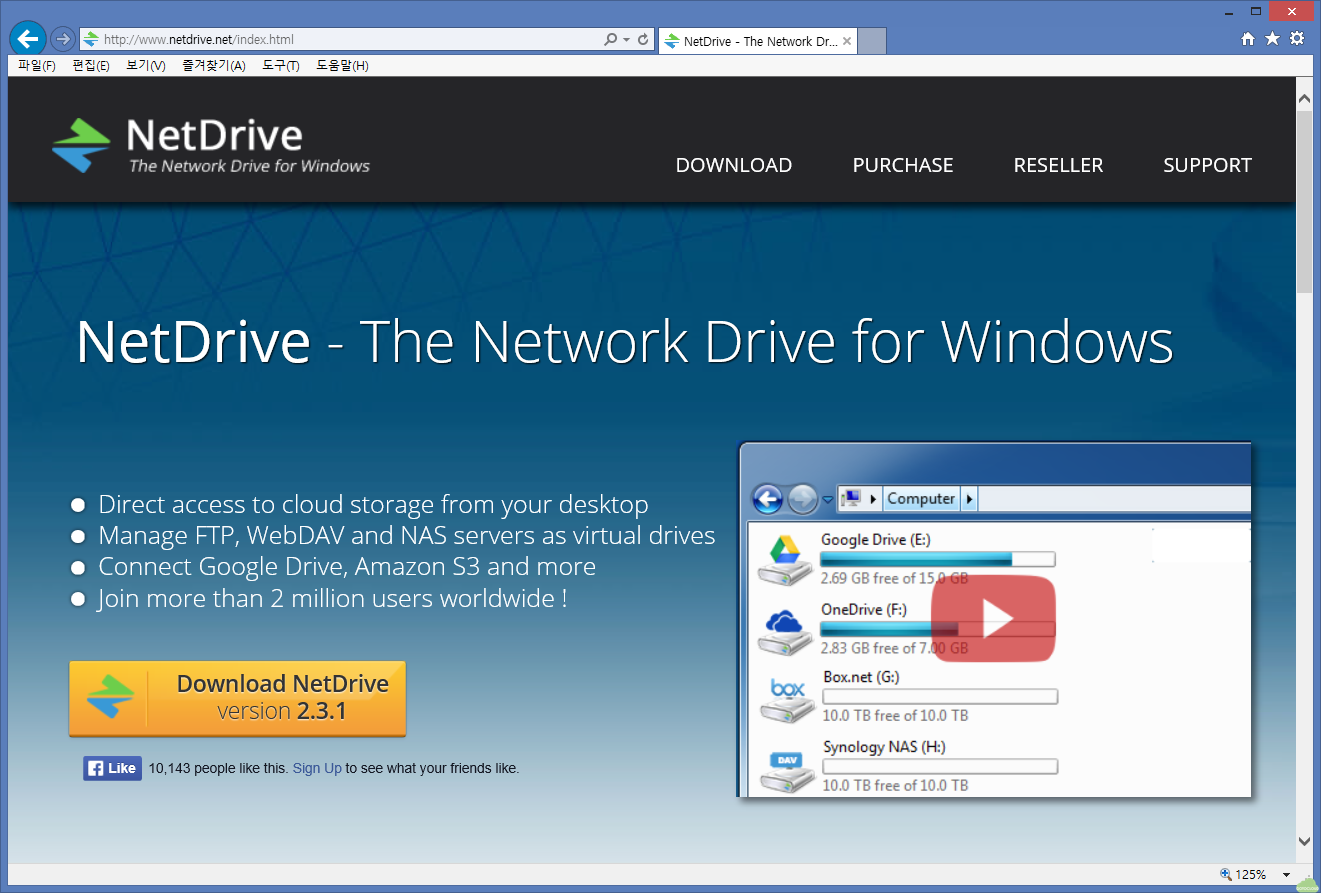
Task: Click '10,143 people like this' text
Action: point(218,768)
